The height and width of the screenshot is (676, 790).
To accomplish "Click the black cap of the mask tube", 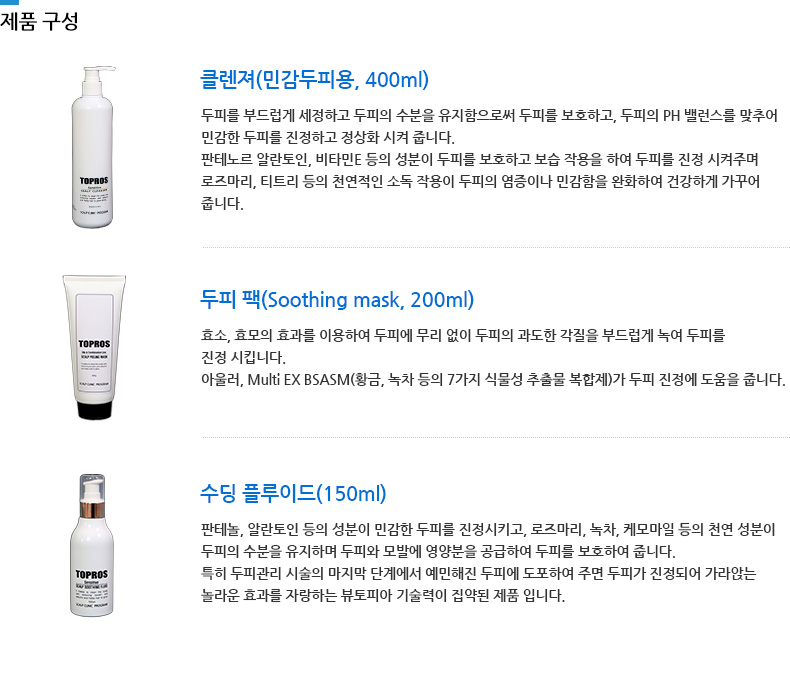I will [94, 411].
